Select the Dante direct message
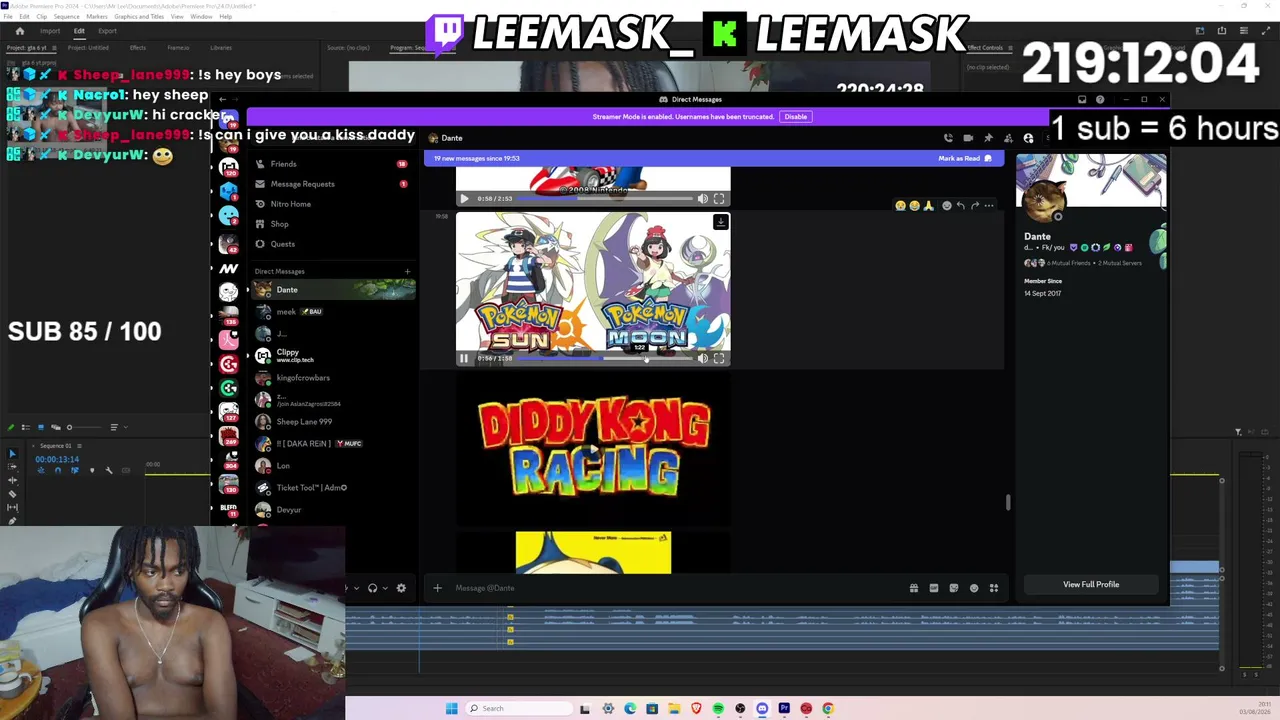Screen dimensions: 1280x720 click(333, 290)
